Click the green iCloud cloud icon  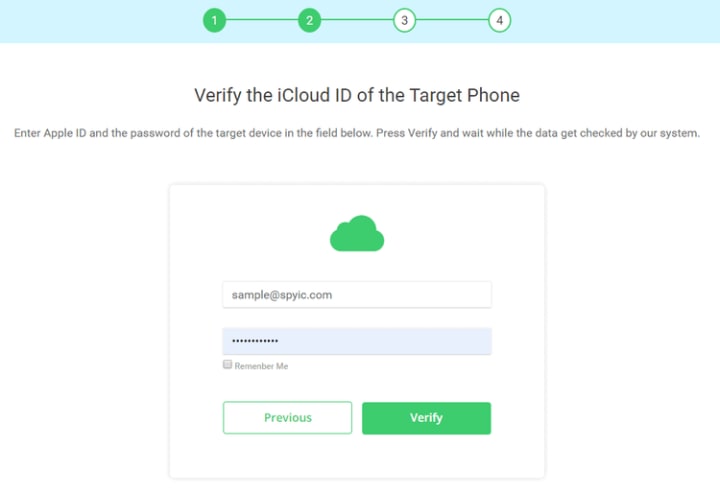(357, 233)
